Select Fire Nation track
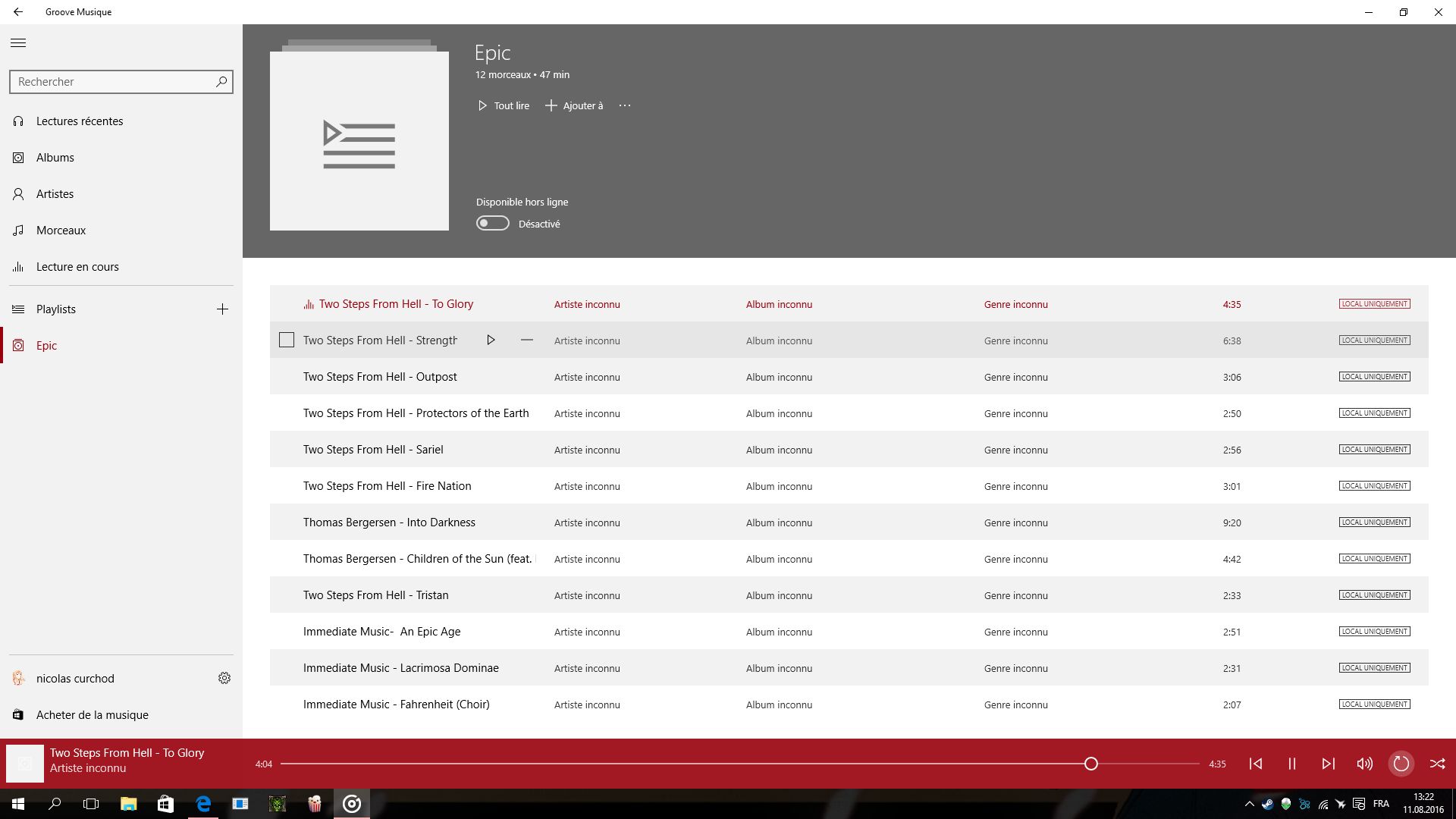Image resolution: width=1456 pixels, height=819 pixels. click(849, 486)
